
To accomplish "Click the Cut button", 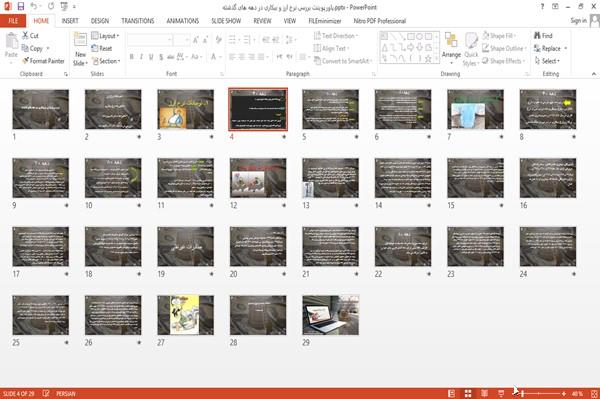I will [x=30, y=36].
